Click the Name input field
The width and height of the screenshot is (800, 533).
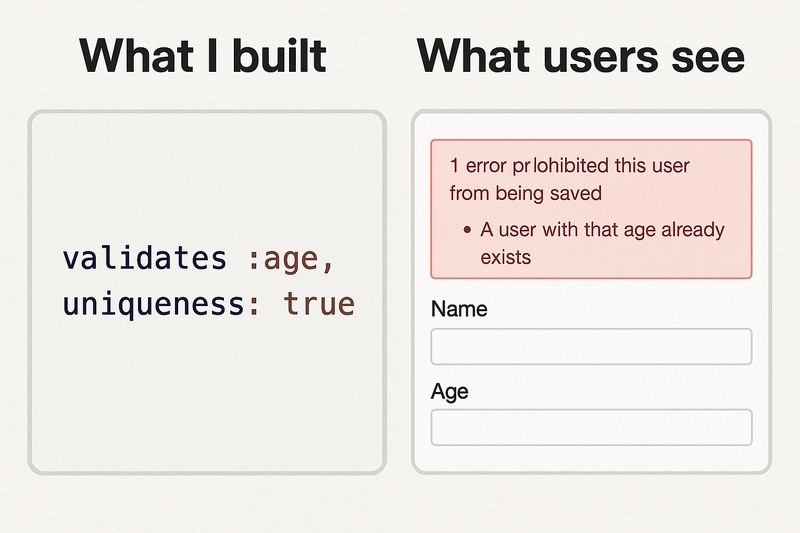(x=591, y=347)
